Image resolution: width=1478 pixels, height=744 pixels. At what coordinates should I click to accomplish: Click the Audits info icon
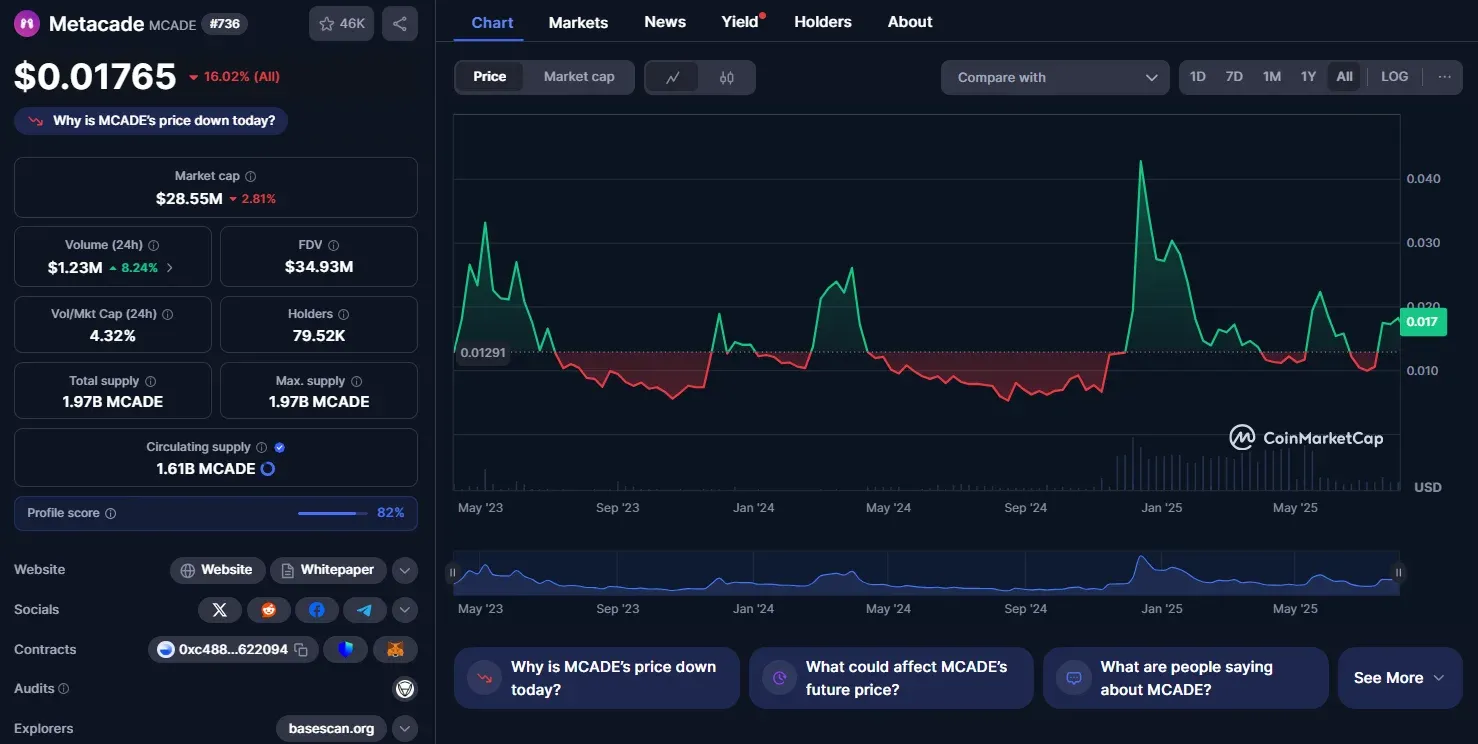[x=64, y=689]
